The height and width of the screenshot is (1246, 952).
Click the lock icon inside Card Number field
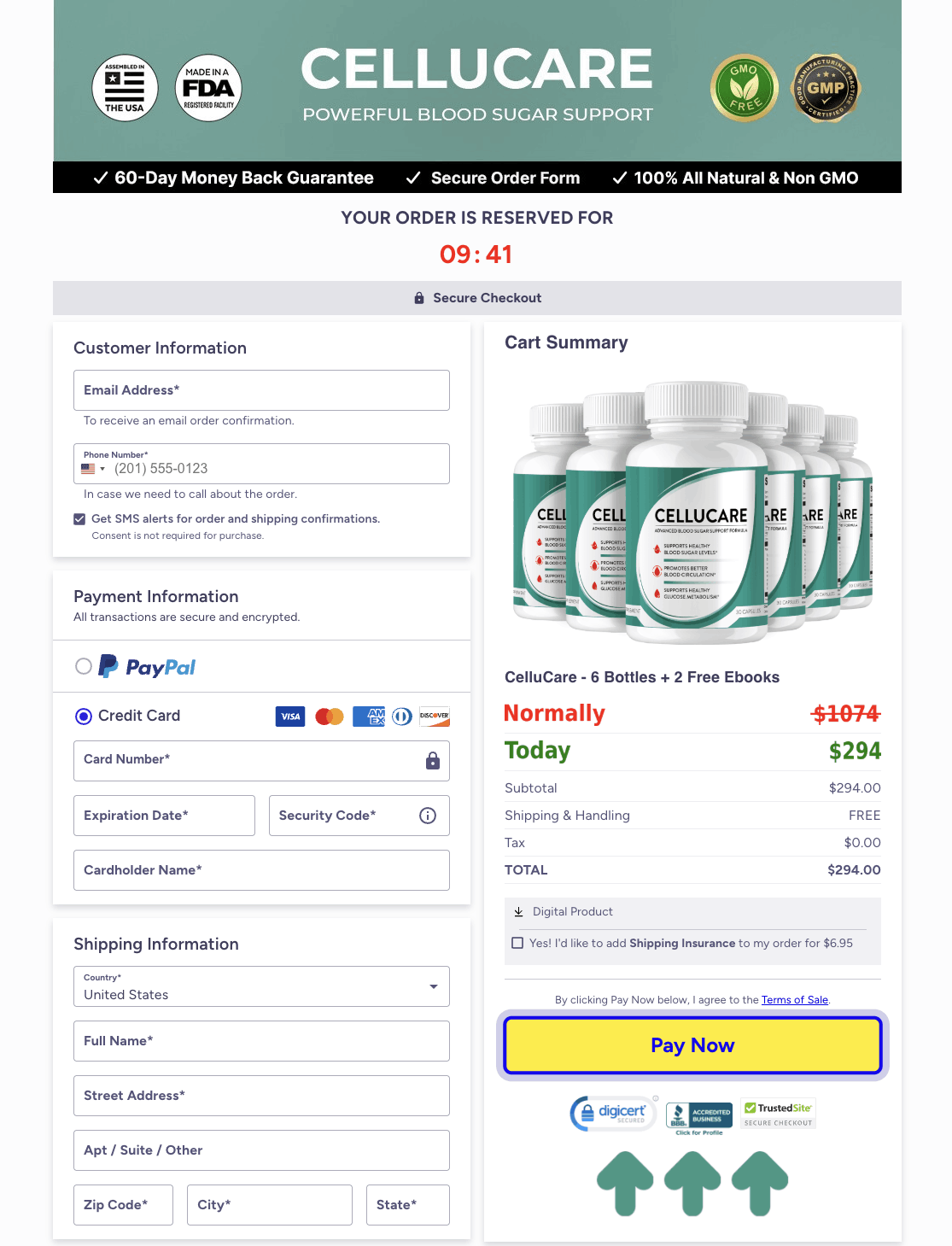(x=432, y=760)
